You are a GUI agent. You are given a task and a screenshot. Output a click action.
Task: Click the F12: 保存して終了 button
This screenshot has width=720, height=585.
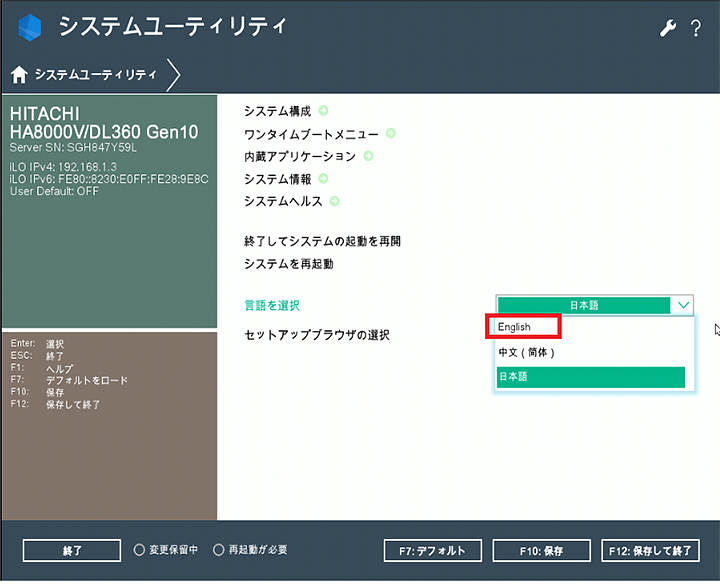coord(651,551)
